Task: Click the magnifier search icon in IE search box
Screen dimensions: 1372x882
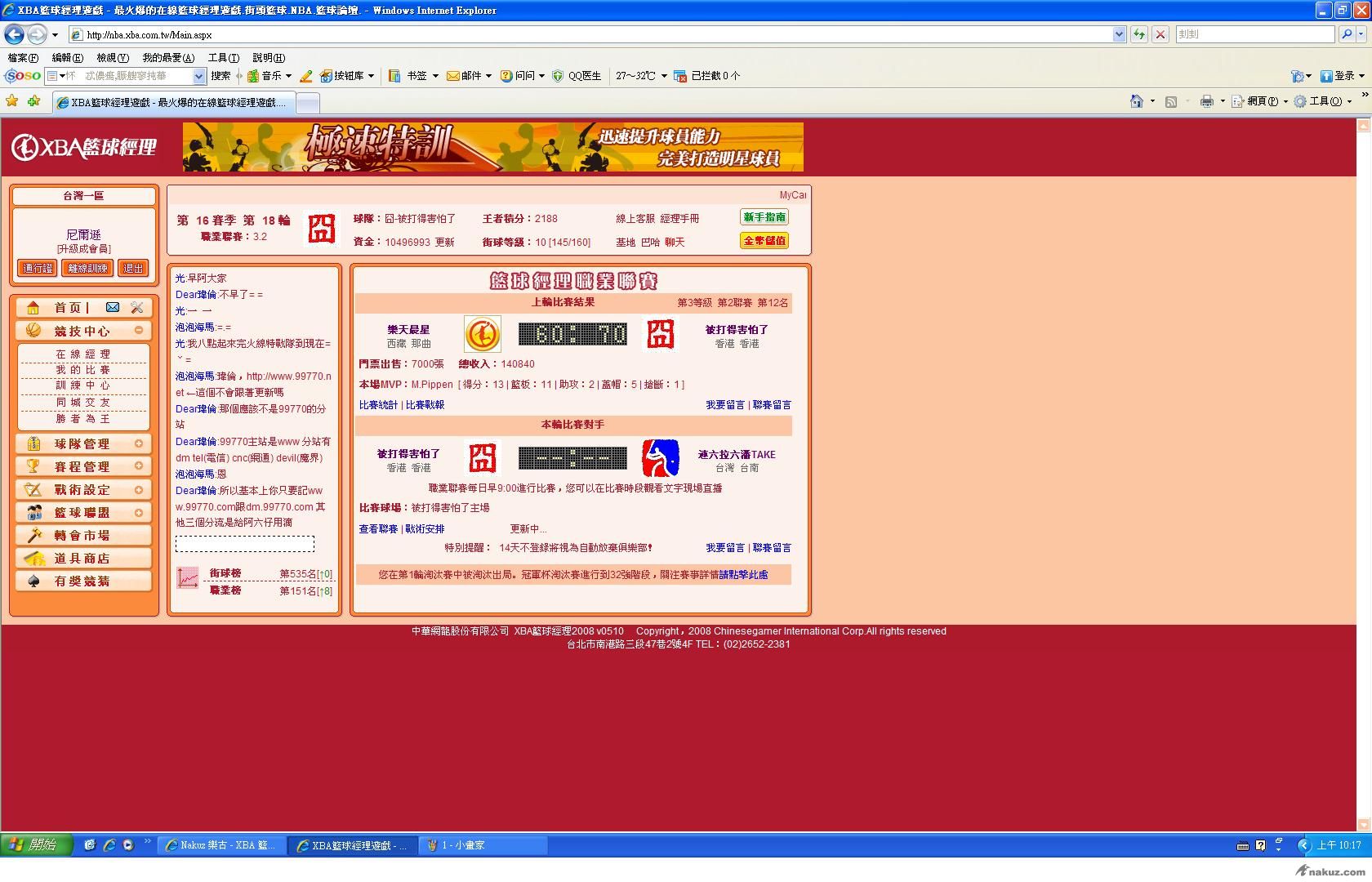Action: [1347, 34]
